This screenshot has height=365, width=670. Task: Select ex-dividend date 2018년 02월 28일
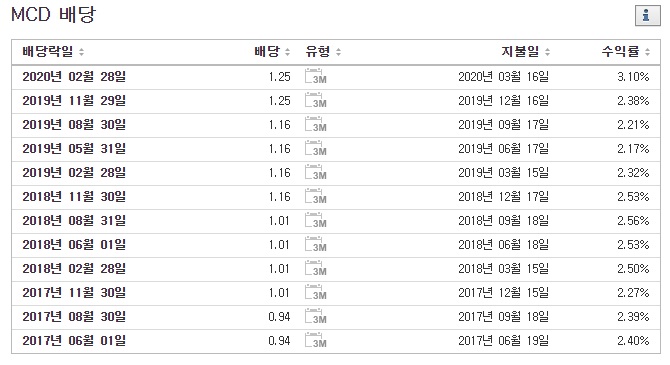tap(74, 268)
